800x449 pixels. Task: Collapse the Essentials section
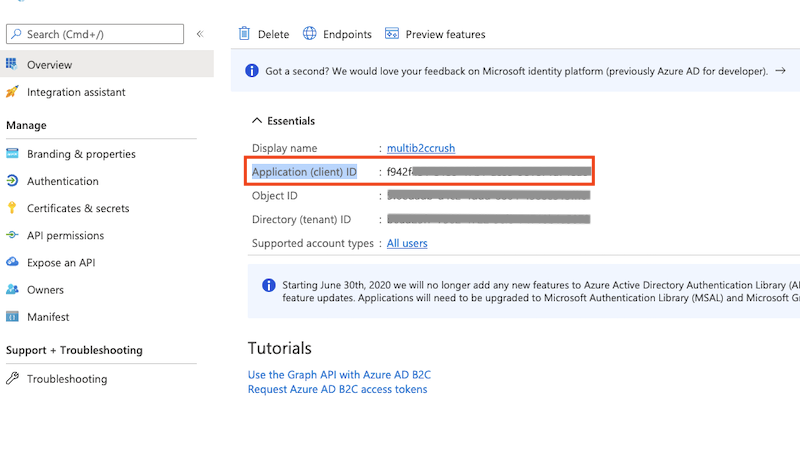(257, 120)
